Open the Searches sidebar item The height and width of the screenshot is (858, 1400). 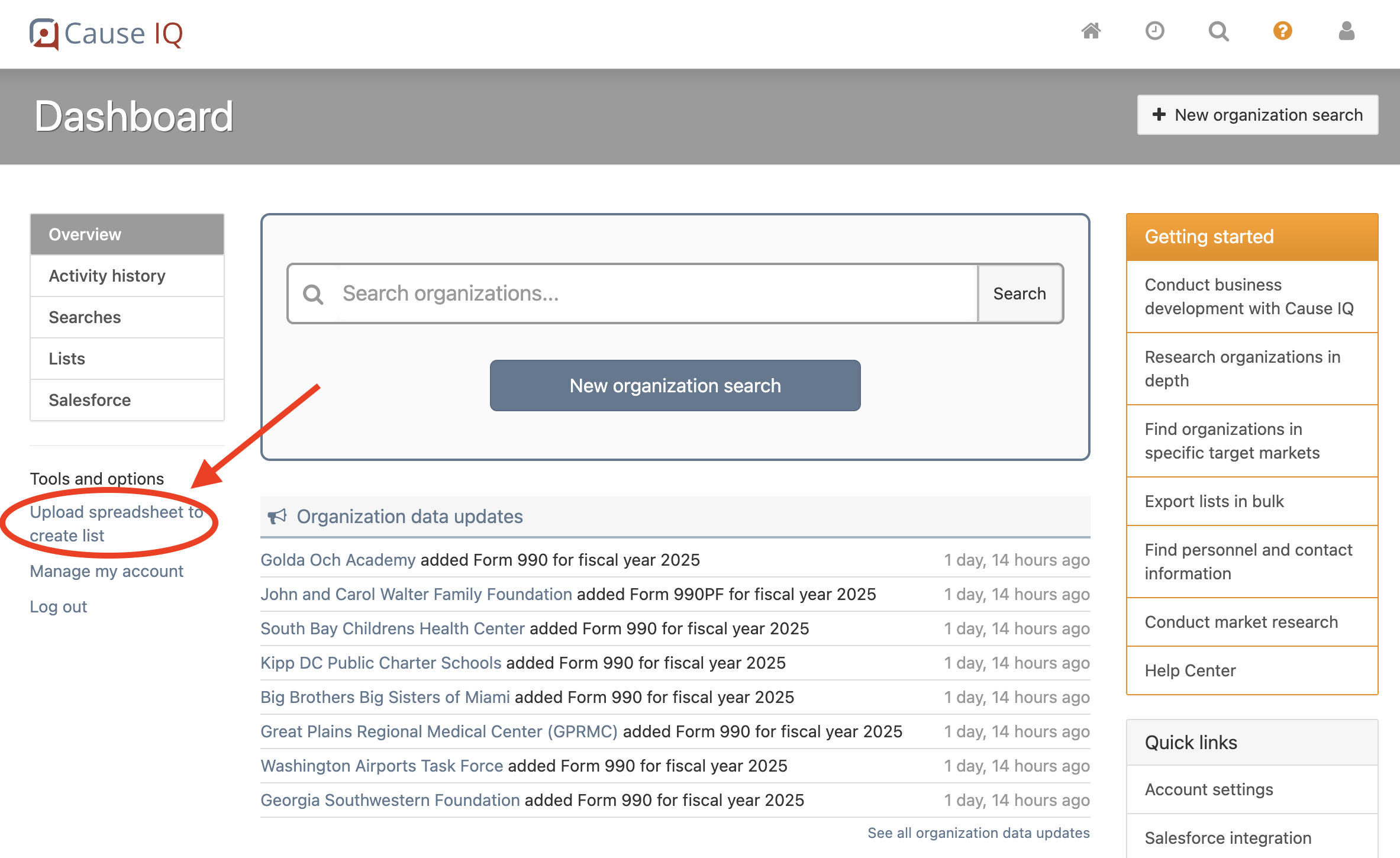tap(127, 317)
